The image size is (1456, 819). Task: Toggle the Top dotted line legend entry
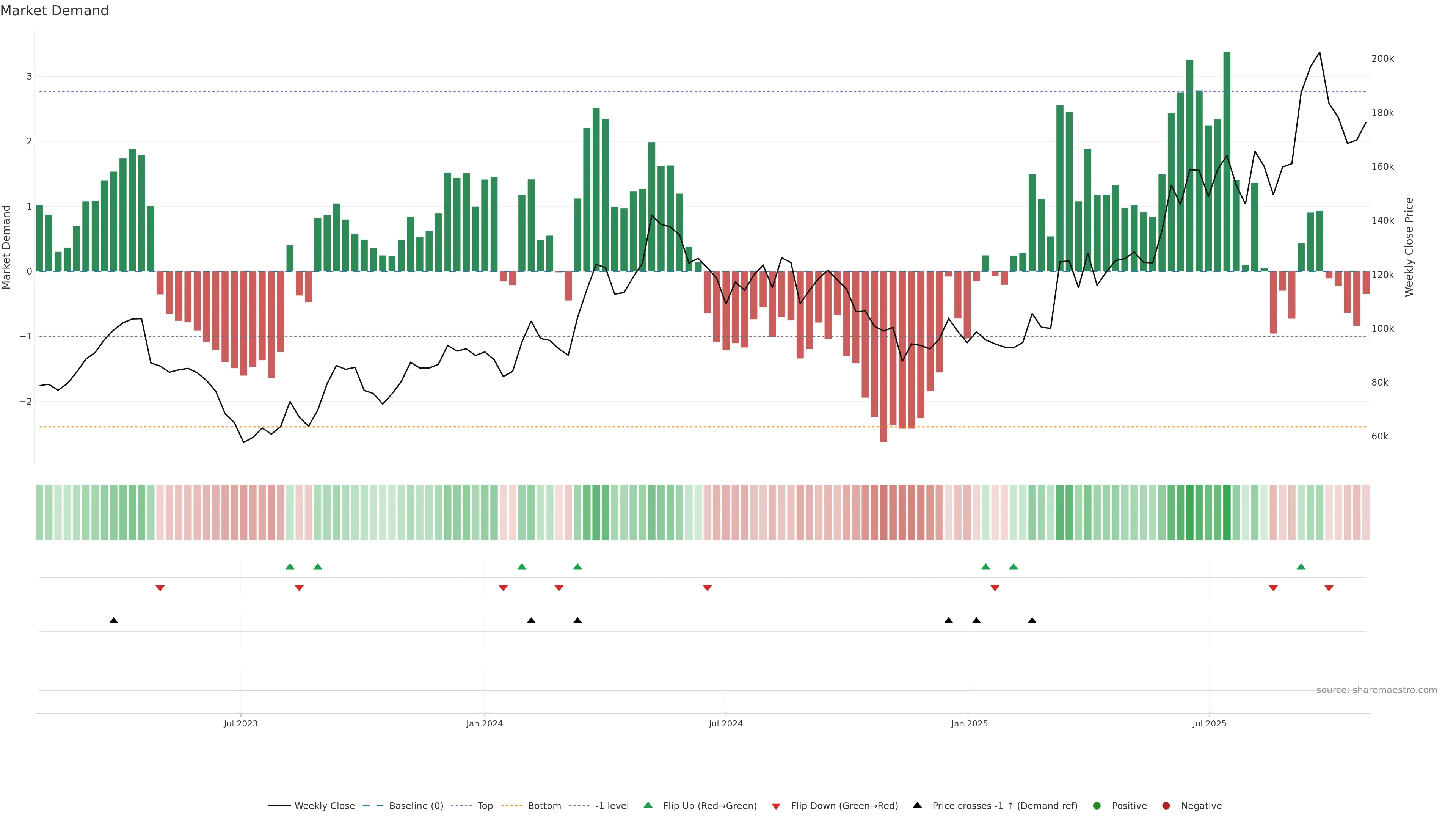(x=485, y=806)
